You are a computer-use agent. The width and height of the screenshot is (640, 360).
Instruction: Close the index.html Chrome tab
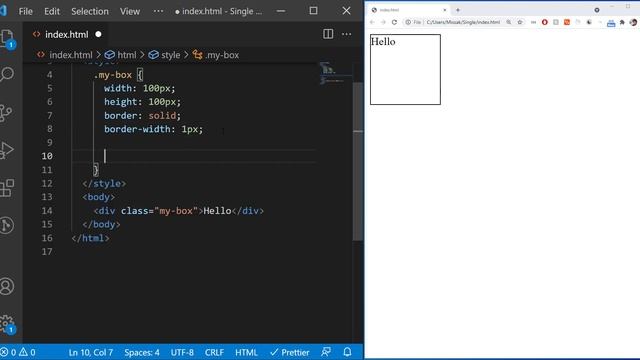[444, 10]
